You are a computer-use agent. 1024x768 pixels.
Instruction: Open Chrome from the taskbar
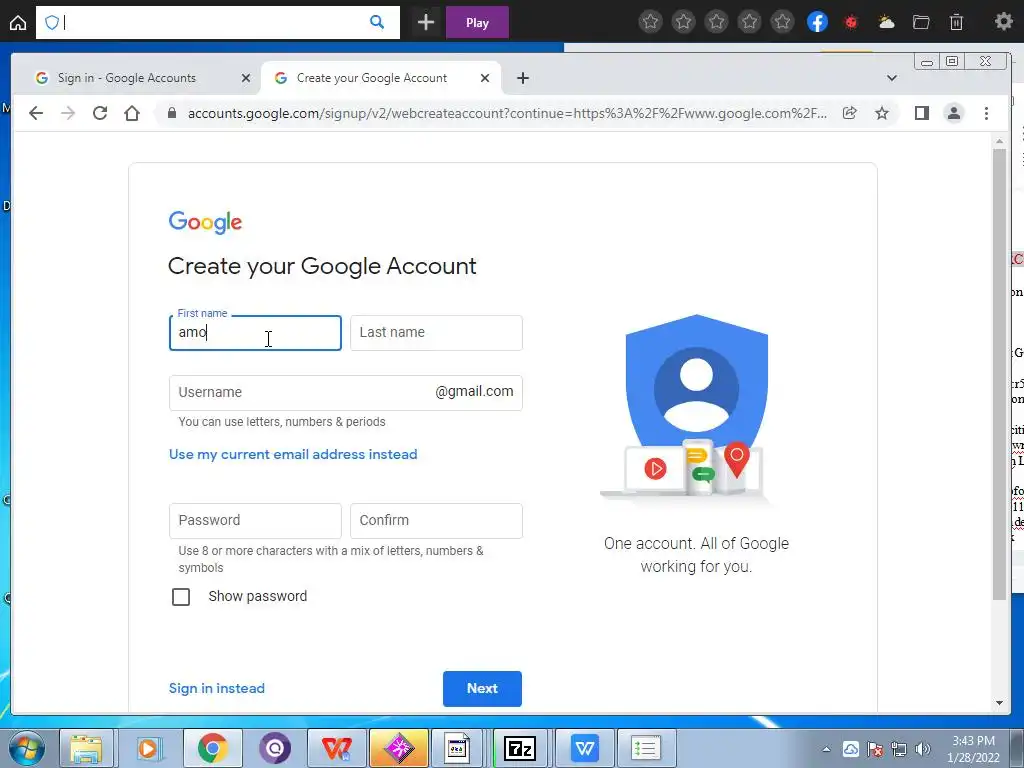pyautogui.click(x=213, y=748)
